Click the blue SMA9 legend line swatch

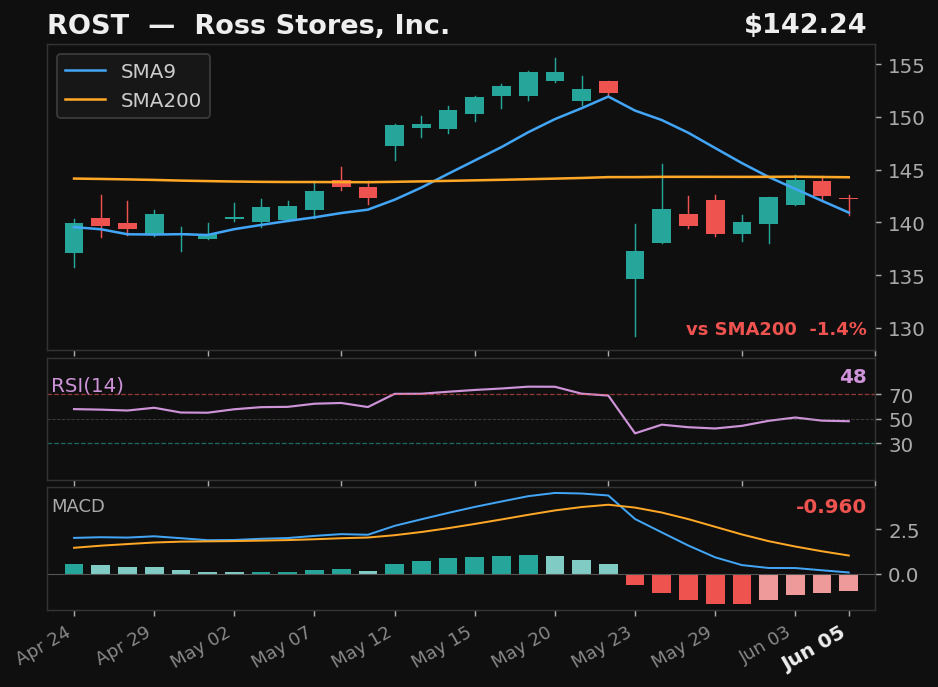[86, 71]
